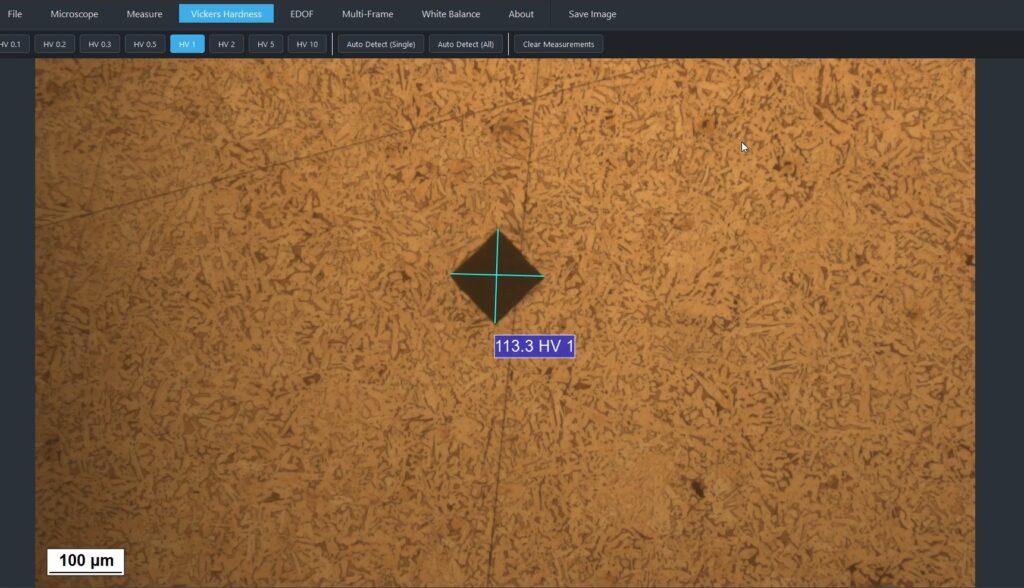Run Auto Detect (Single)
The height and width of the screenshot is (588, 1024).
click(x=380, y=44)
